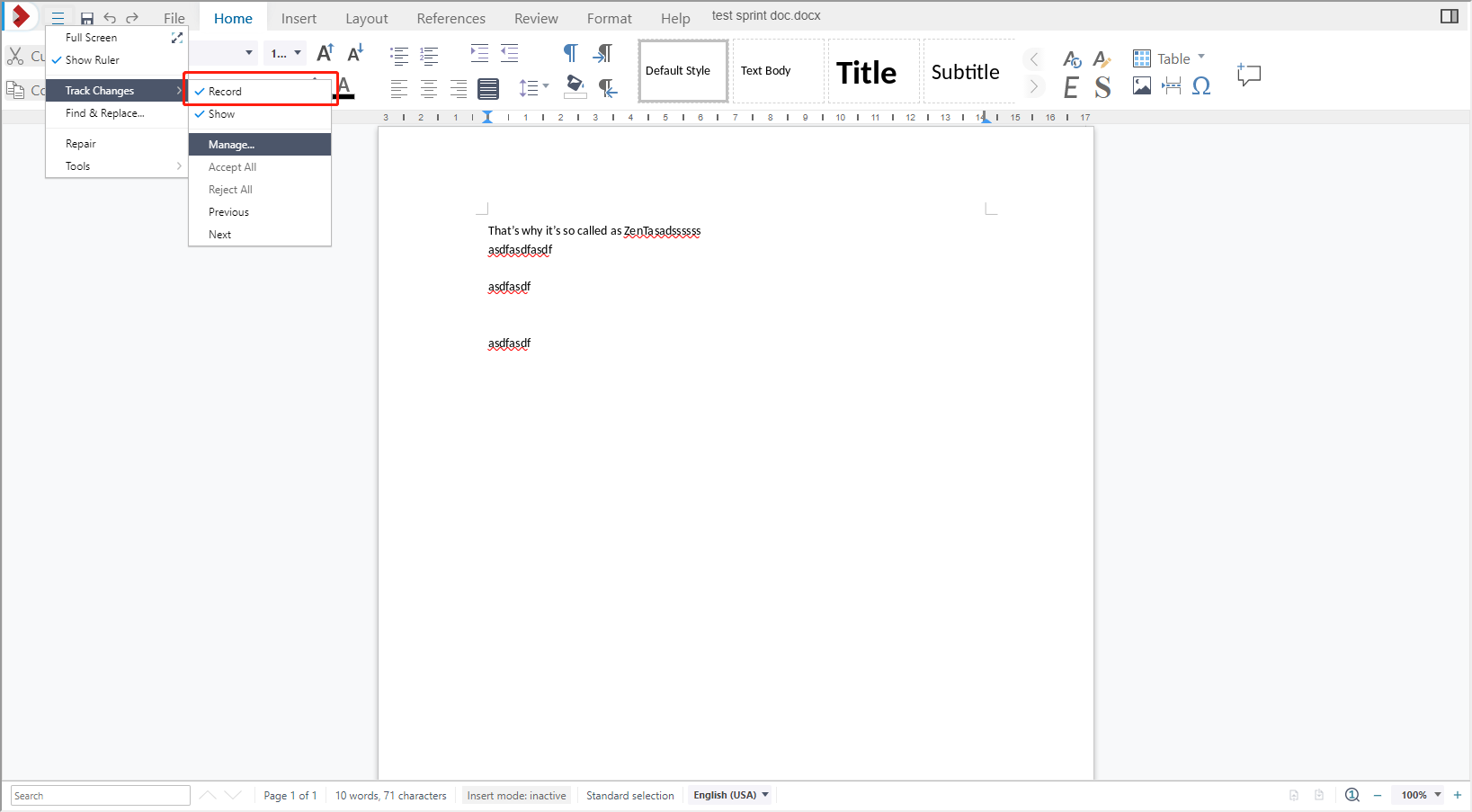
Task: Toggle formatting marks with the pilcrow icon
Action: click(x=570, y=53)
